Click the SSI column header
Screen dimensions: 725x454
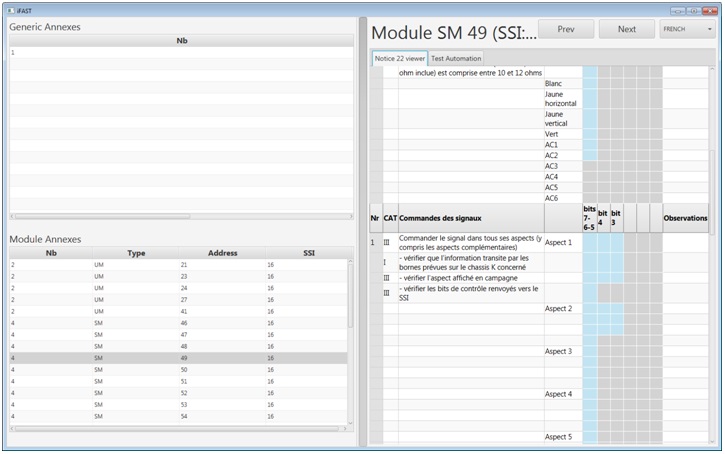[x=309, y=253]
